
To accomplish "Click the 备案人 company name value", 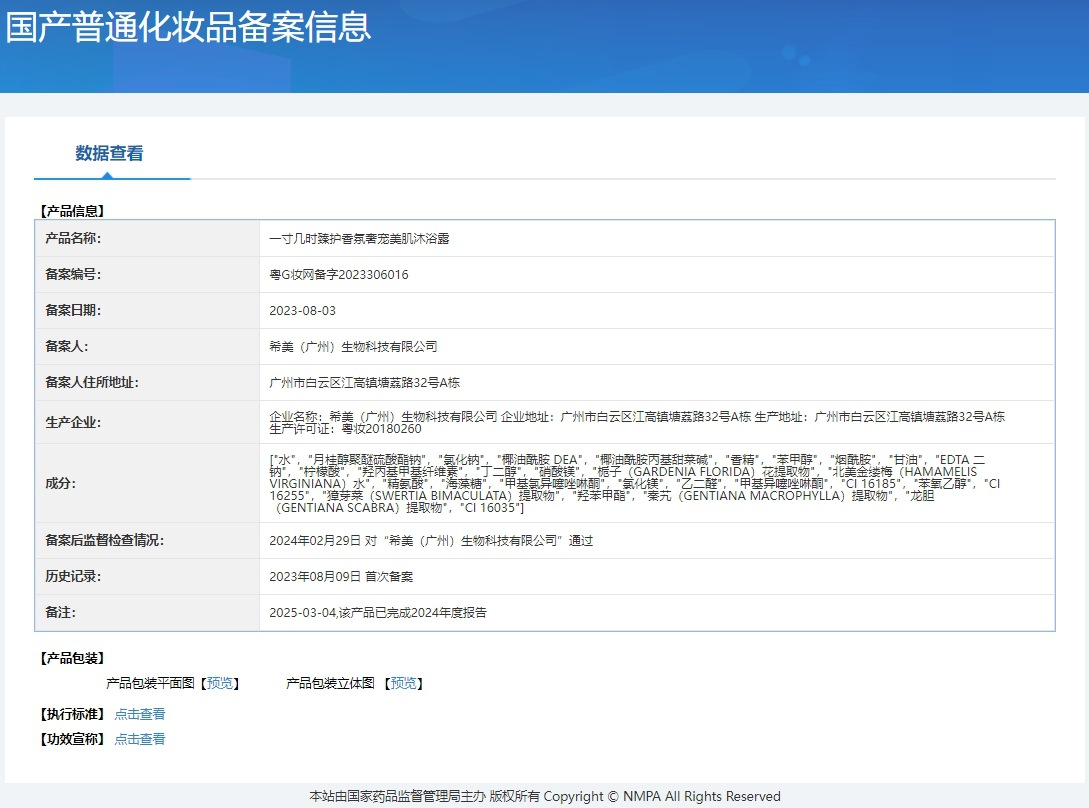I will [x=353, y=347].
